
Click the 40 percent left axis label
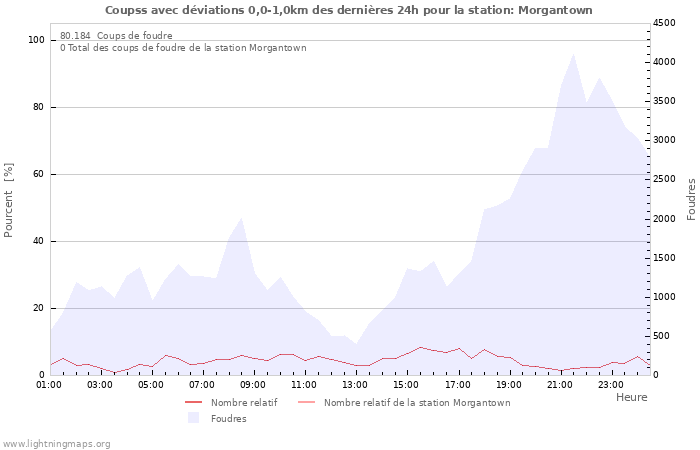(x=38, y=241)
